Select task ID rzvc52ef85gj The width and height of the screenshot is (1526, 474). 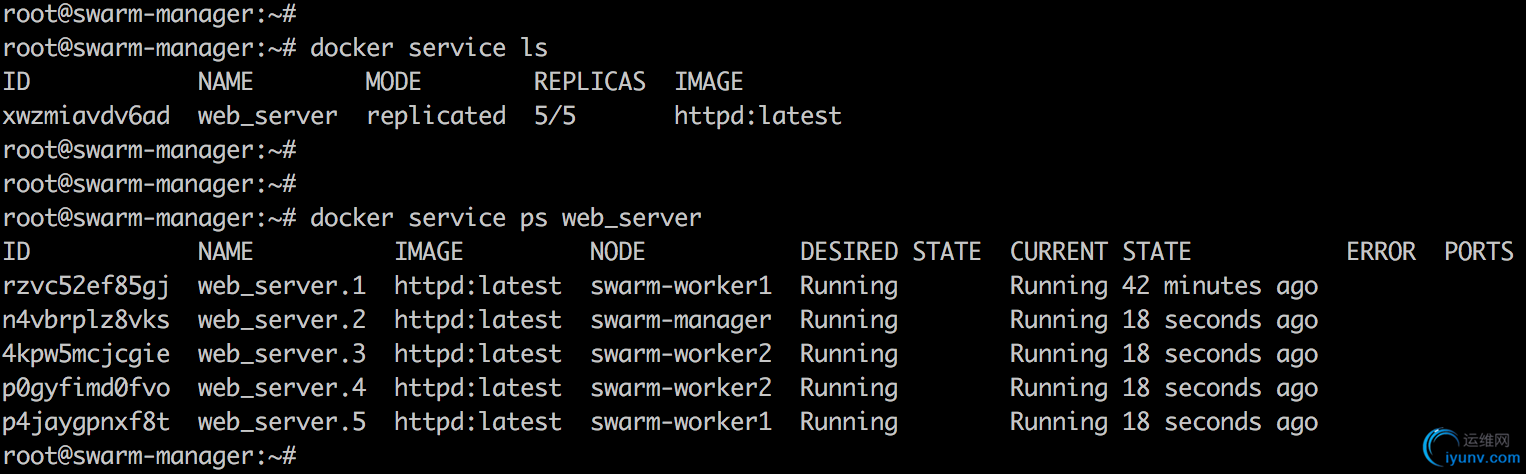[x=86, y=286]
